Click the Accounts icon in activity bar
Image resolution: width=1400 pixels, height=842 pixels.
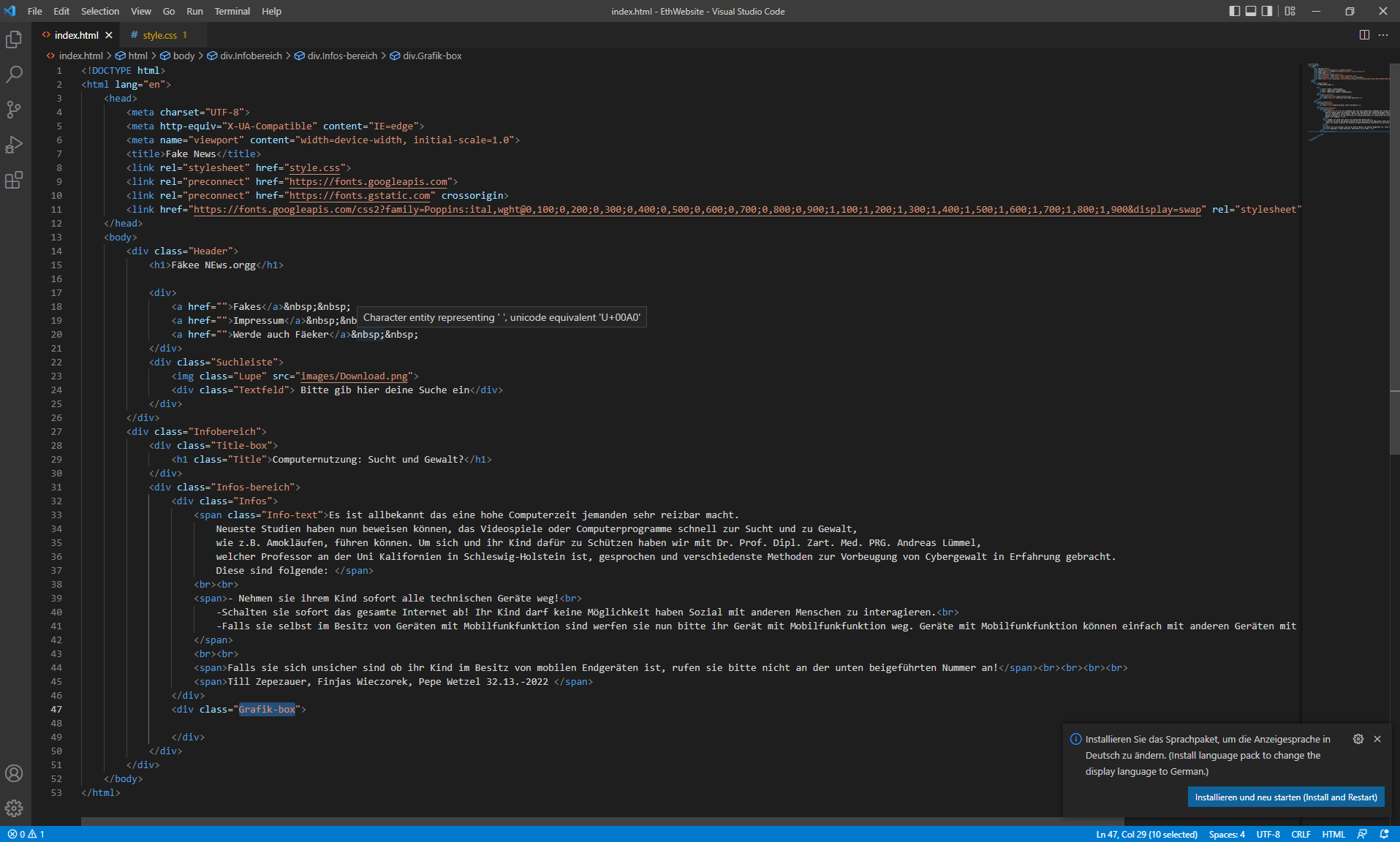[14, 773]
